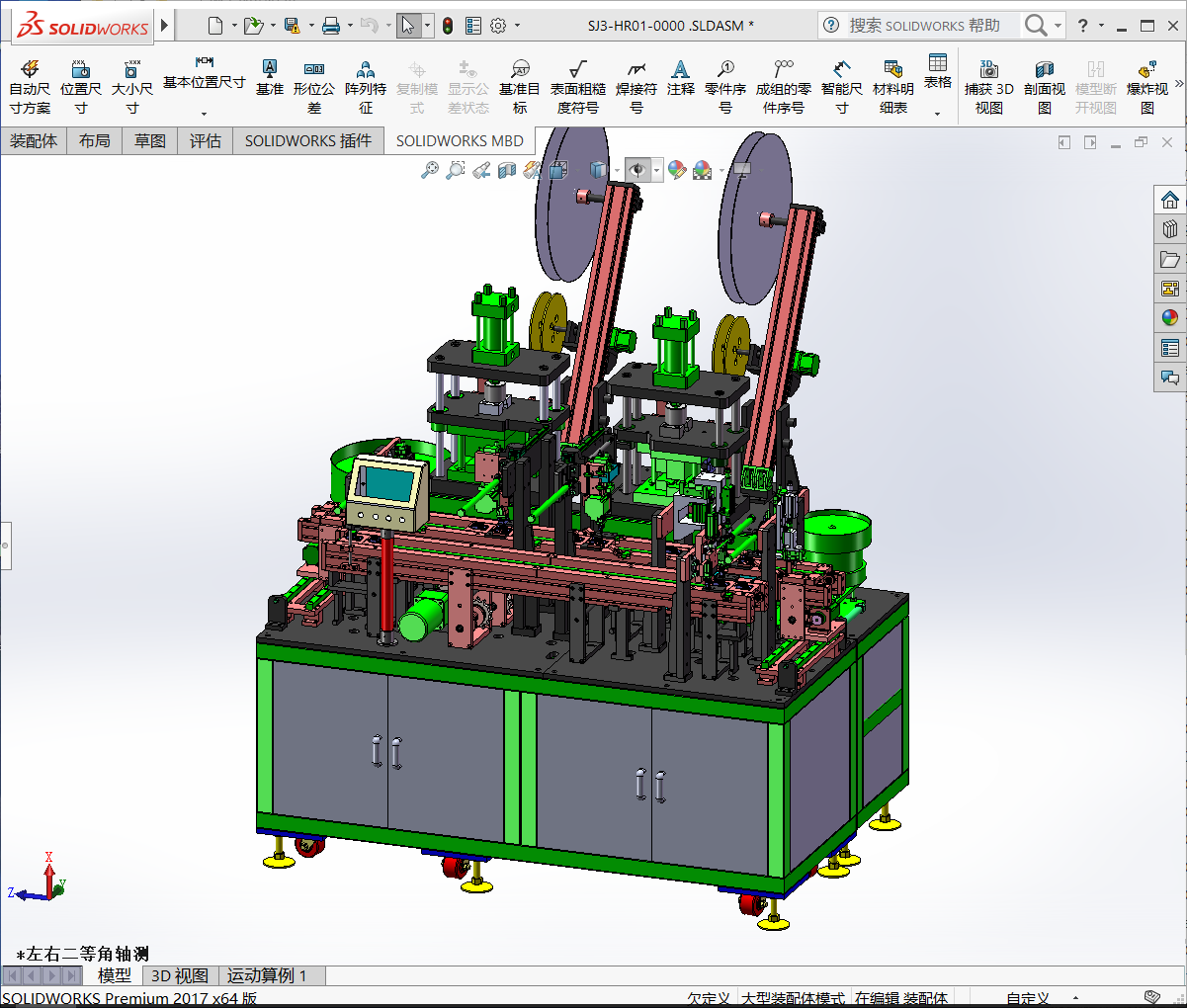Click the 自定义 units status button
The height and width of the screenshot is (1008, 1187).
point(1029,998)
